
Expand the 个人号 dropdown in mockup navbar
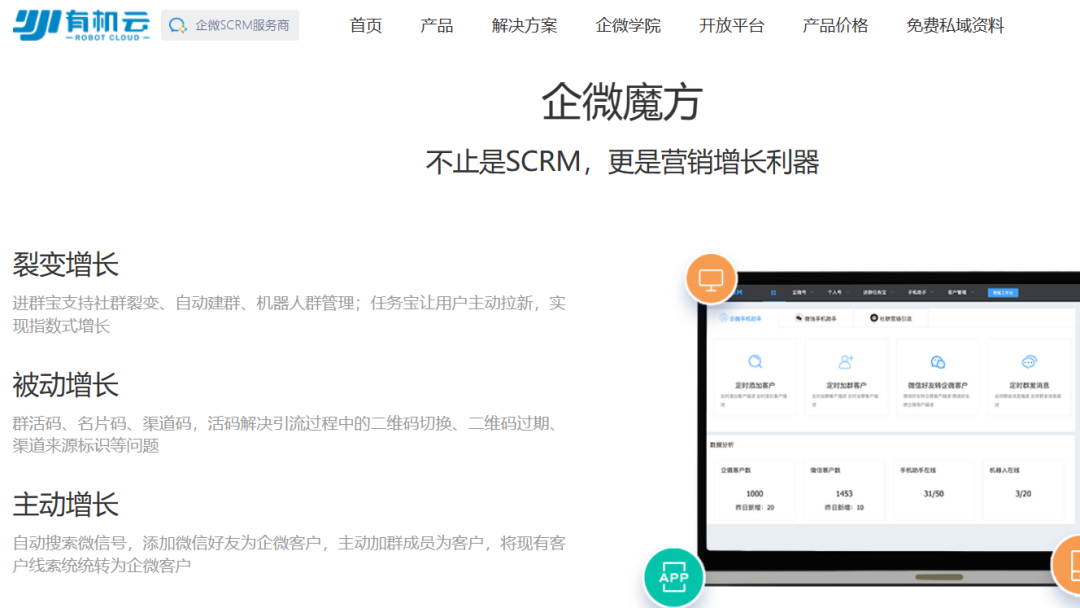[x=838, y=293]
